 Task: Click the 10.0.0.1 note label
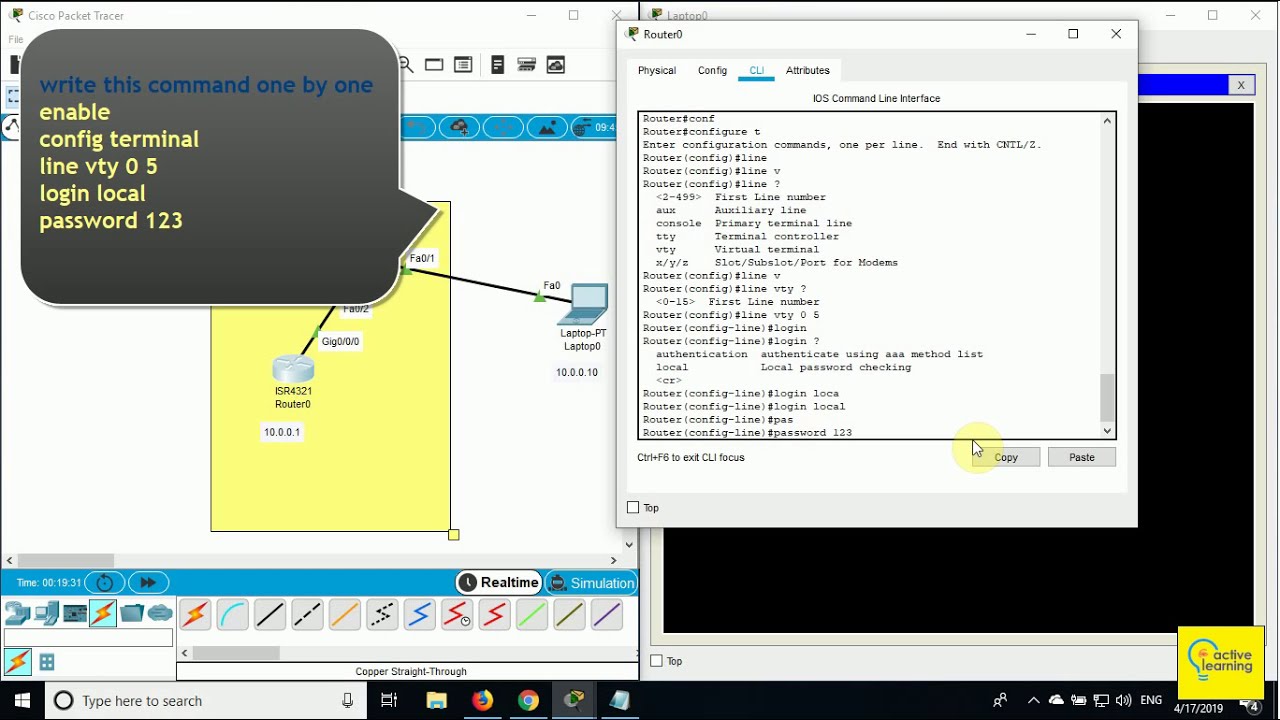(282, 432)
